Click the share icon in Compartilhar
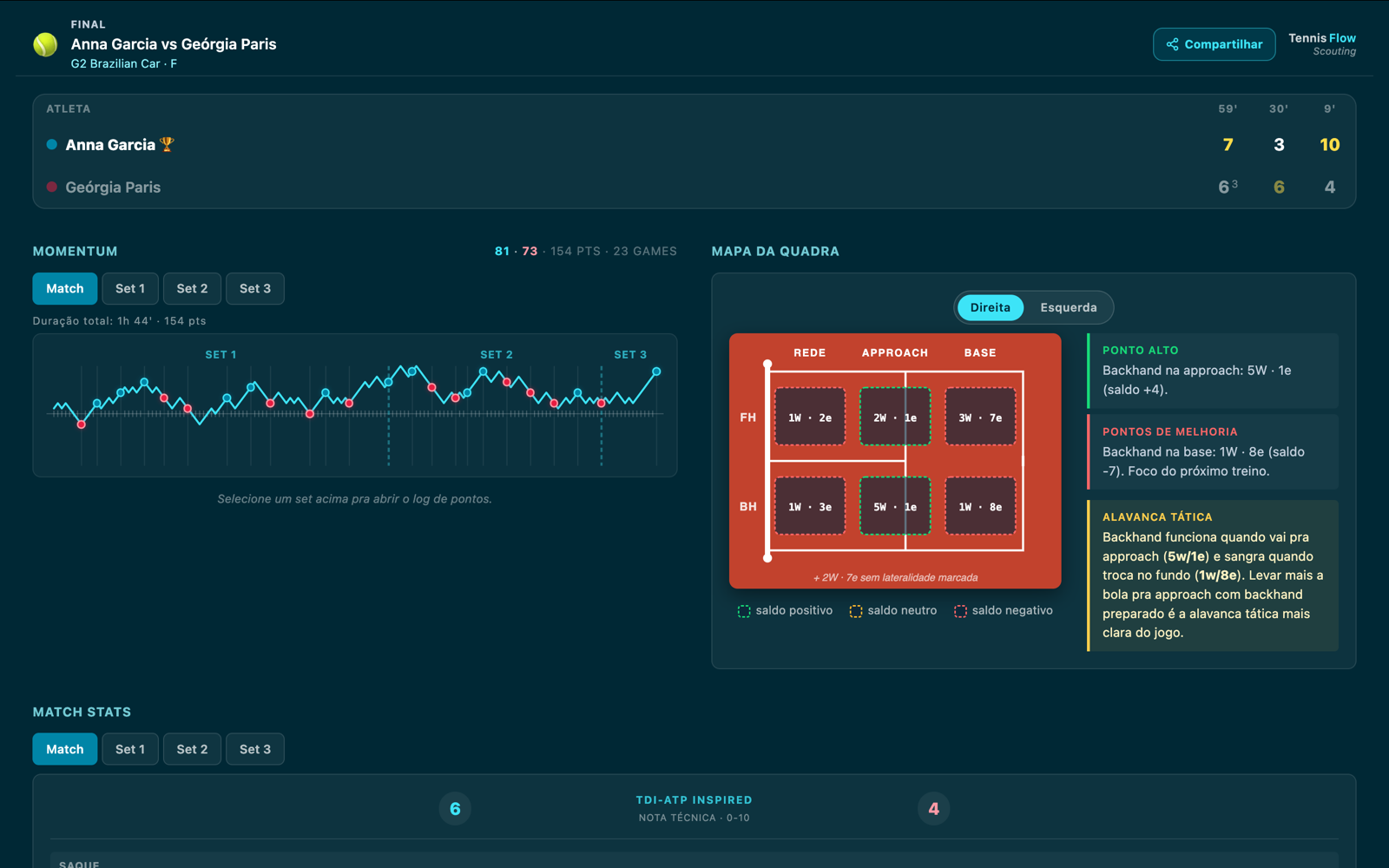Viewport: 1389px width, 868px height. pyautogui.click(x=1172, y=44)
